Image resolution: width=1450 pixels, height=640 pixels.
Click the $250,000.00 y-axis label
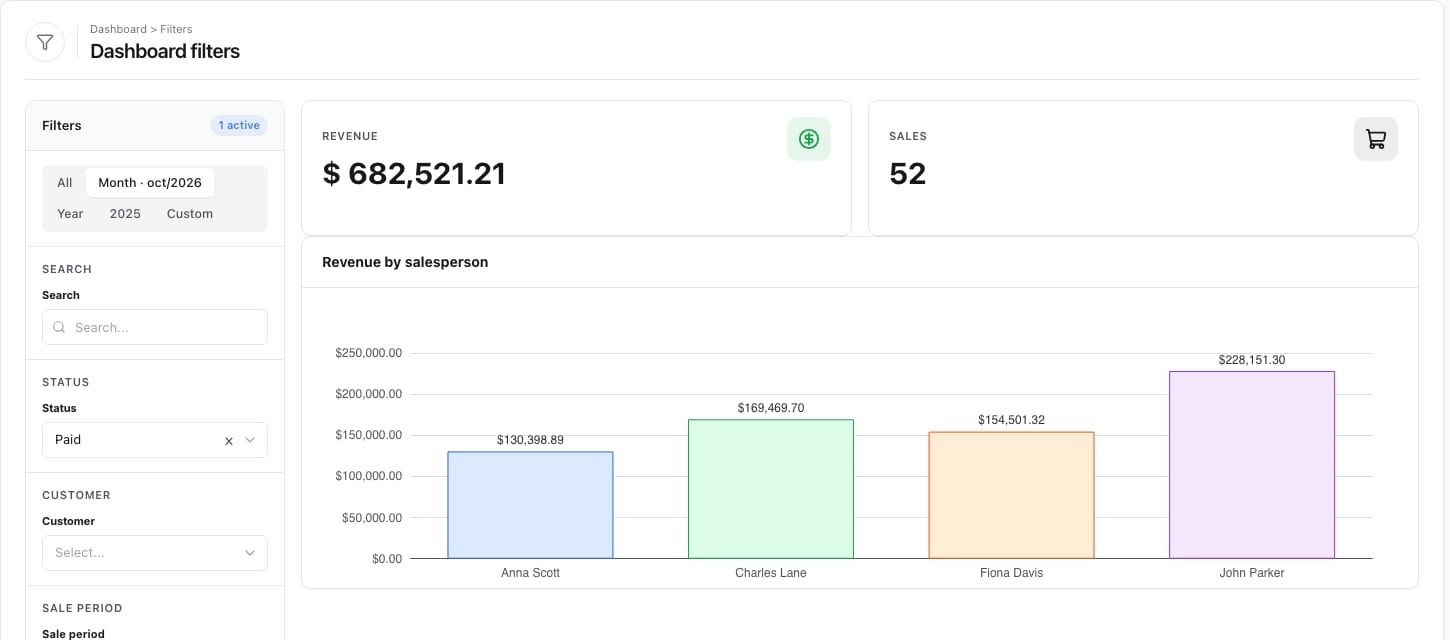[368, 353]
